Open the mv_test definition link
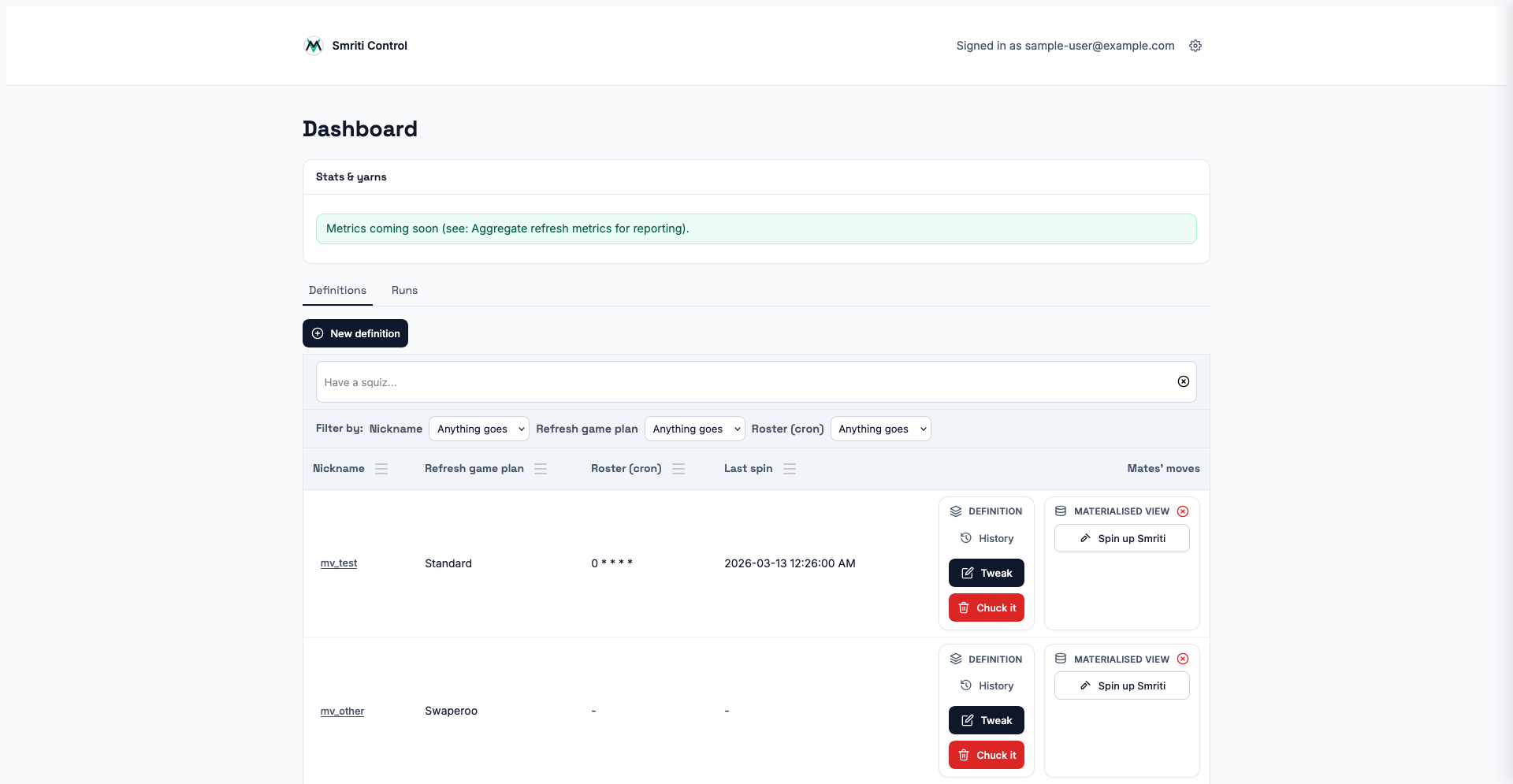 [339, 563]
